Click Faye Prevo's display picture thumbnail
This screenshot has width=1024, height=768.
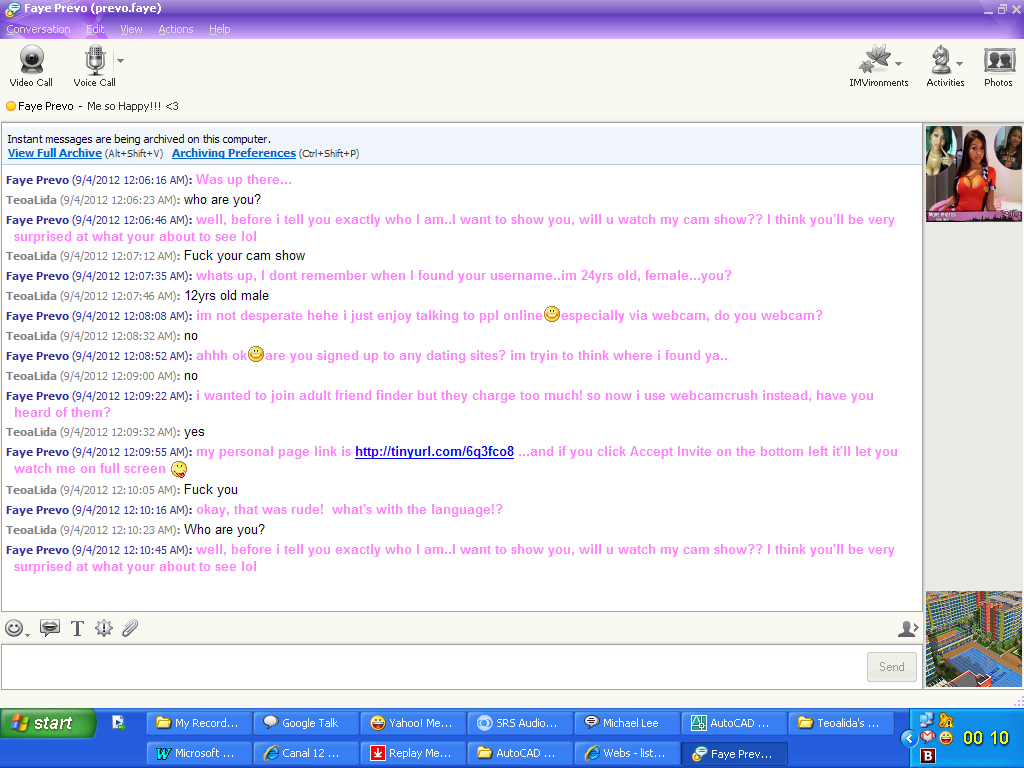[x=974, y=174]
